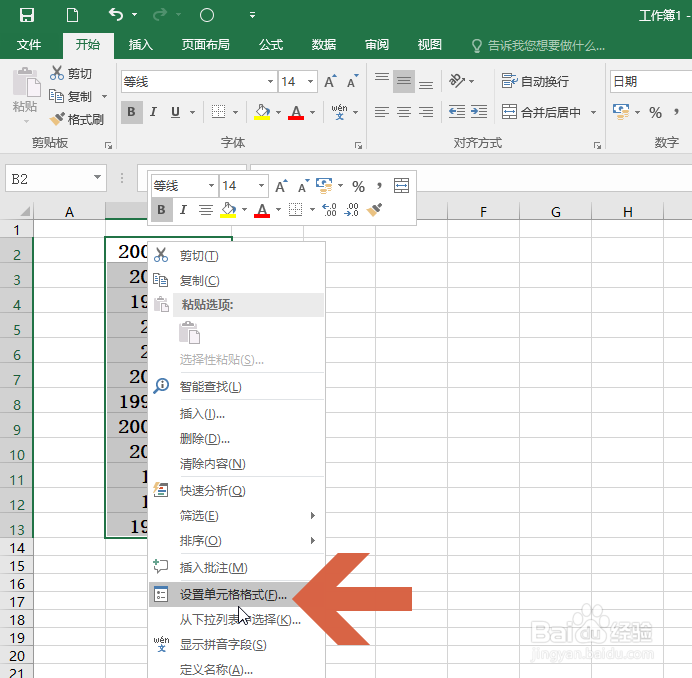
Task: Click 合并后居中 merge and center button
Action: [541, 112]
